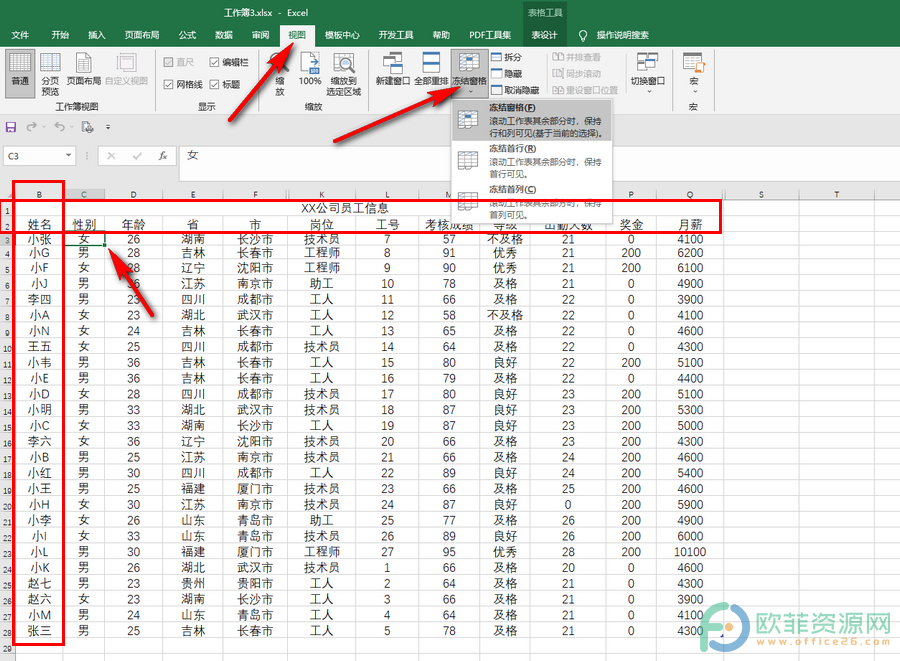Switch to the 插入 ribbon tab

coord(96,35)
